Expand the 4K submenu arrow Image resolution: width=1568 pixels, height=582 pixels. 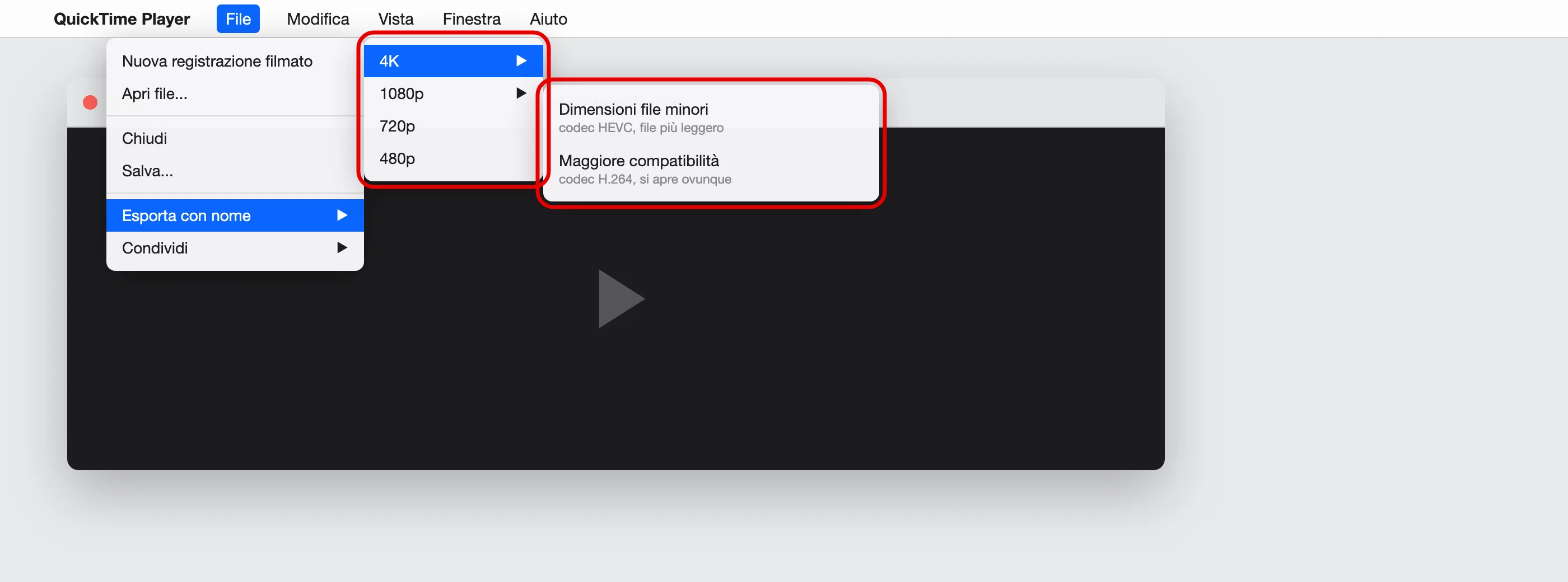(521, 61)
